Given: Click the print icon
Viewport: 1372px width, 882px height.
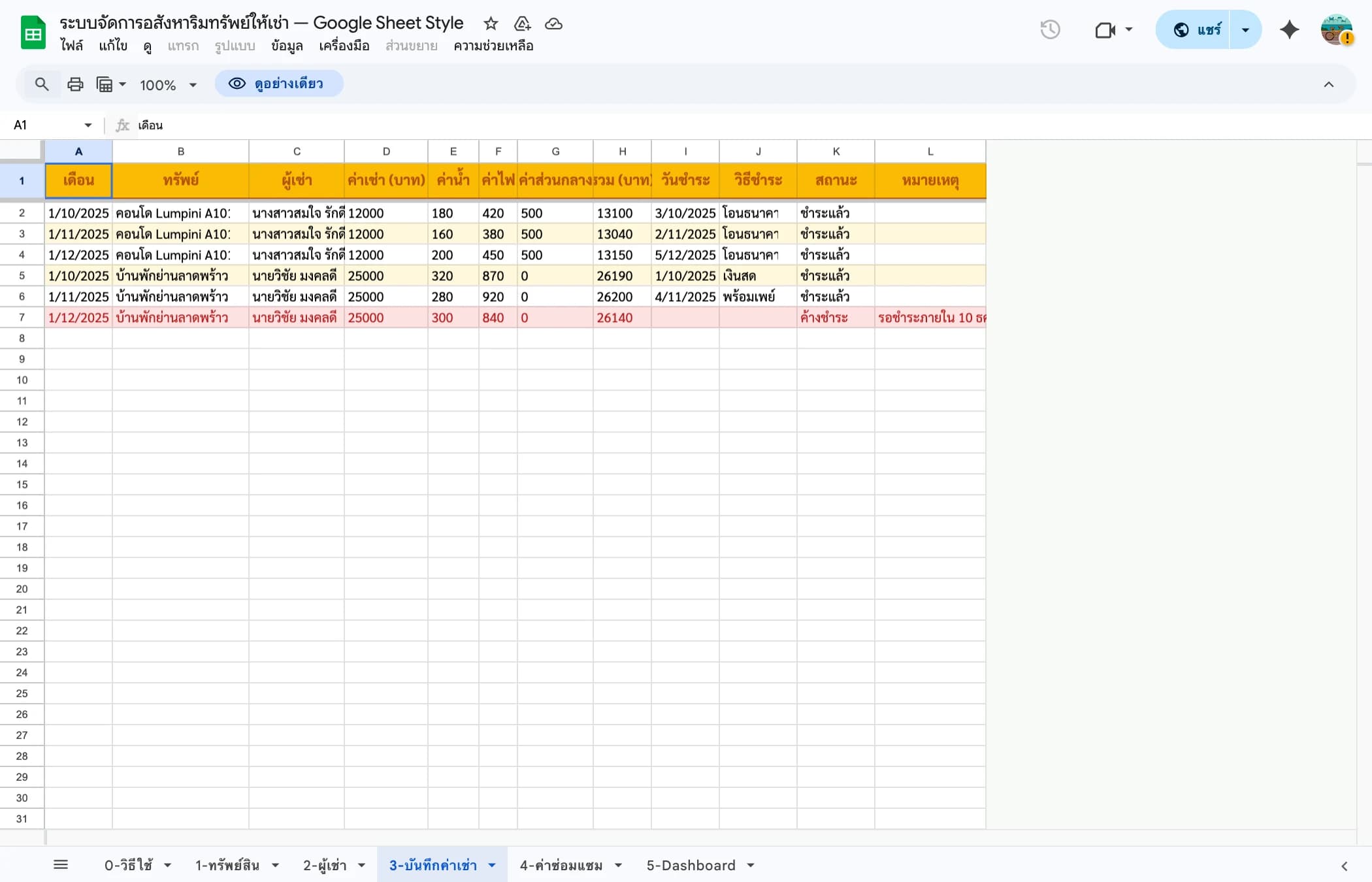Looking at the screenshot, I should pos(74,84).
